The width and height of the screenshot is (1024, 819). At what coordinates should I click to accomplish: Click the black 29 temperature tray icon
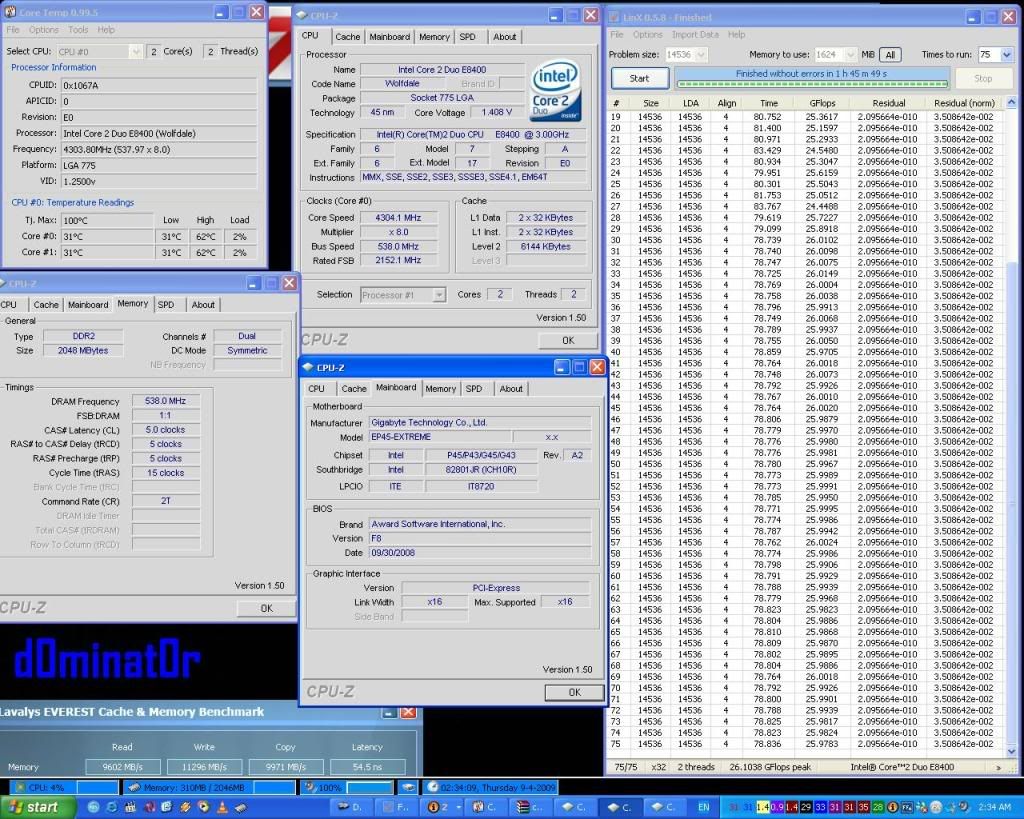pyautogui.click(x=806, y=807)
